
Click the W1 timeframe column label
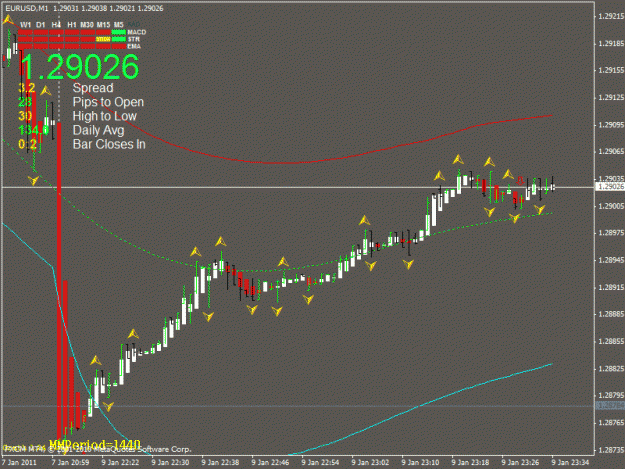click(26, 25)
